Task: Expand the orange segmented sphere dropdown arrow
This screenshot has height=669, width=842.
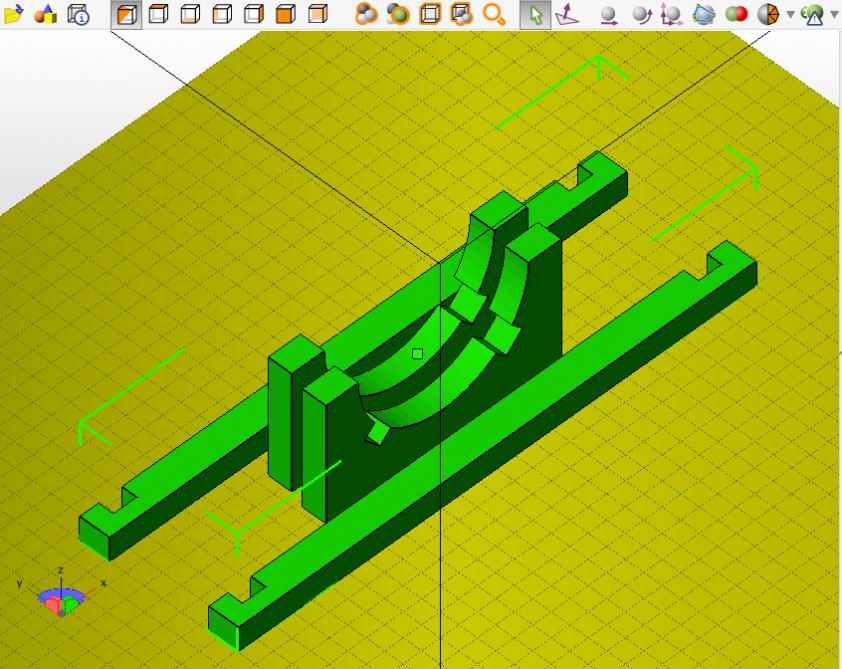Action: coord(790,14)
